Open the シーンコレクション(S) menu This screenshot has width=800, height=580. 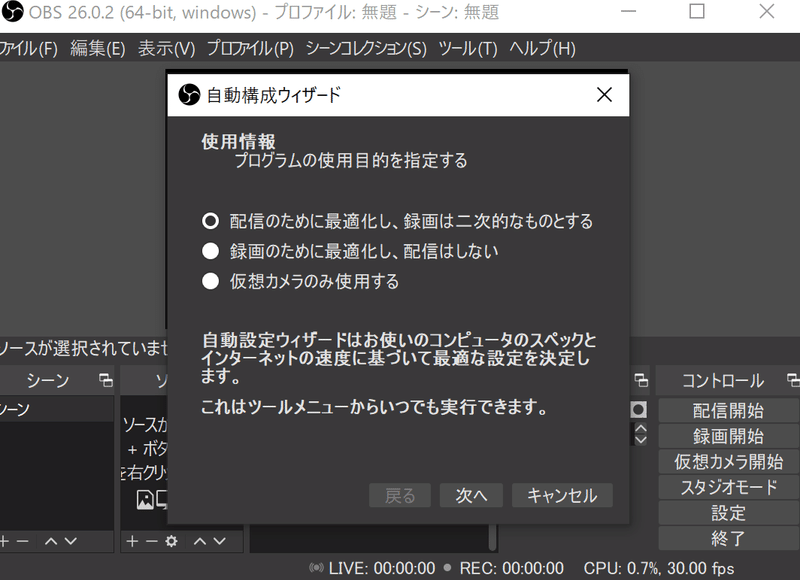tap(366, 48)
